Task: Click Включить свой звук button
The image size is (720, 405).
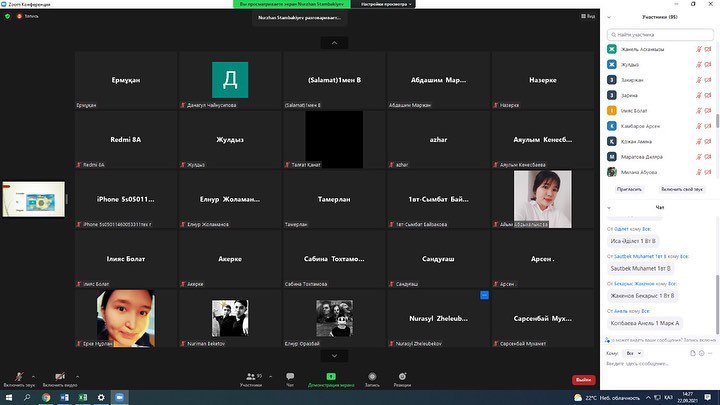Action: point(682,188)
